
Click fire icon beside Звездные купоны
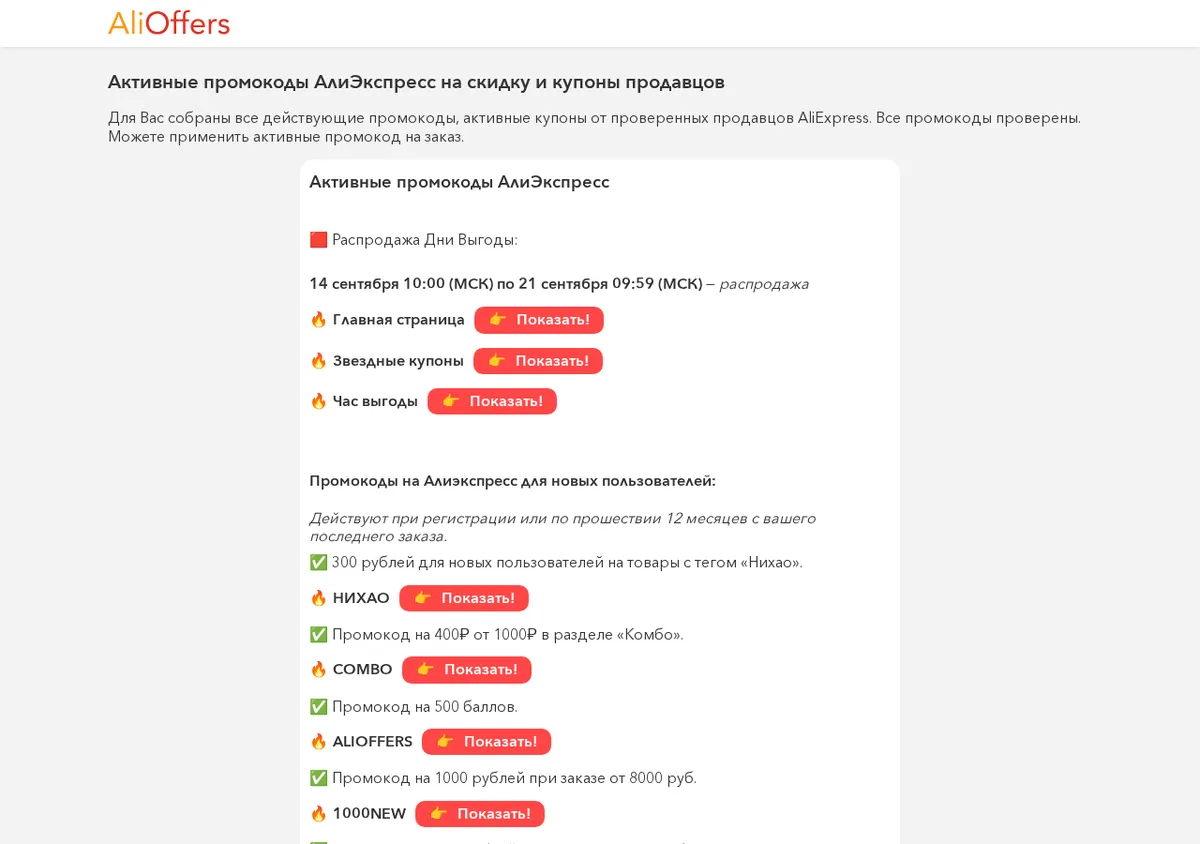[x=318, y=361]
